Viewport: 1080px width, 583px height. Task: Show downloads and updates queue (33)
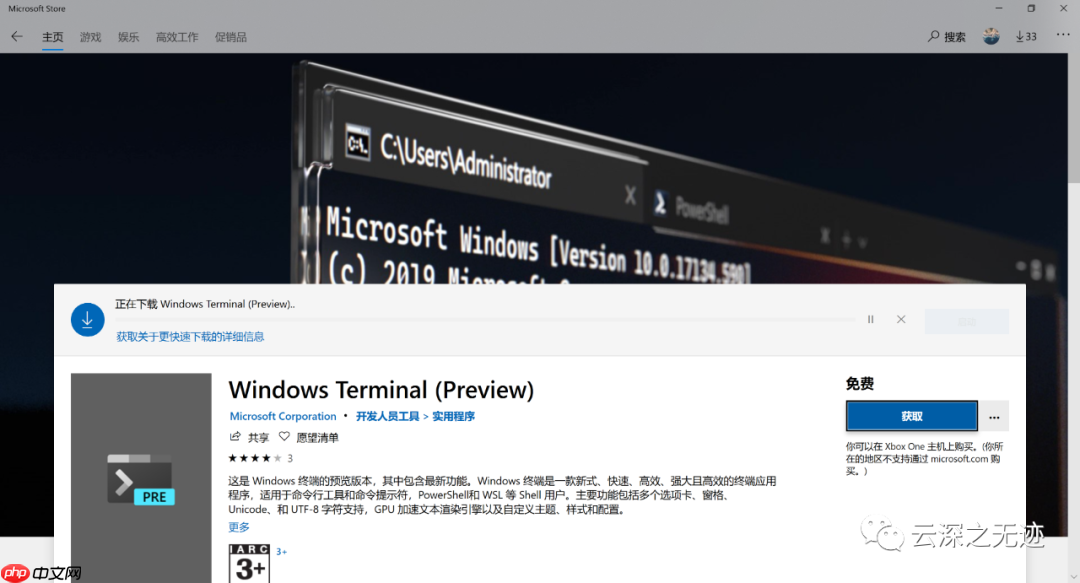[1026, 37]
